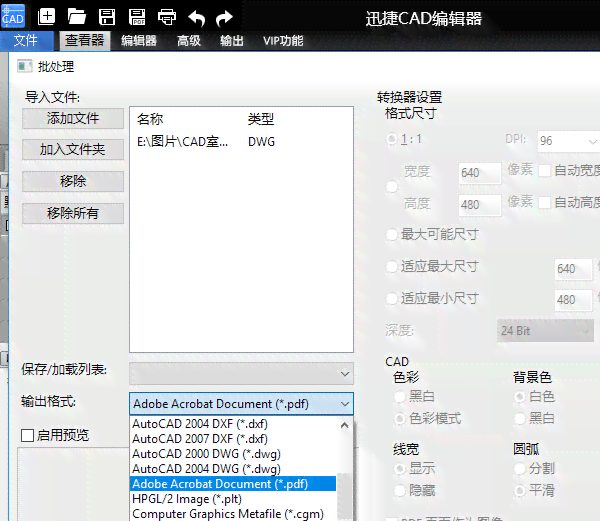Select 显示 under 线宽
The image size is (600, 521).
[x=399, y=469]
